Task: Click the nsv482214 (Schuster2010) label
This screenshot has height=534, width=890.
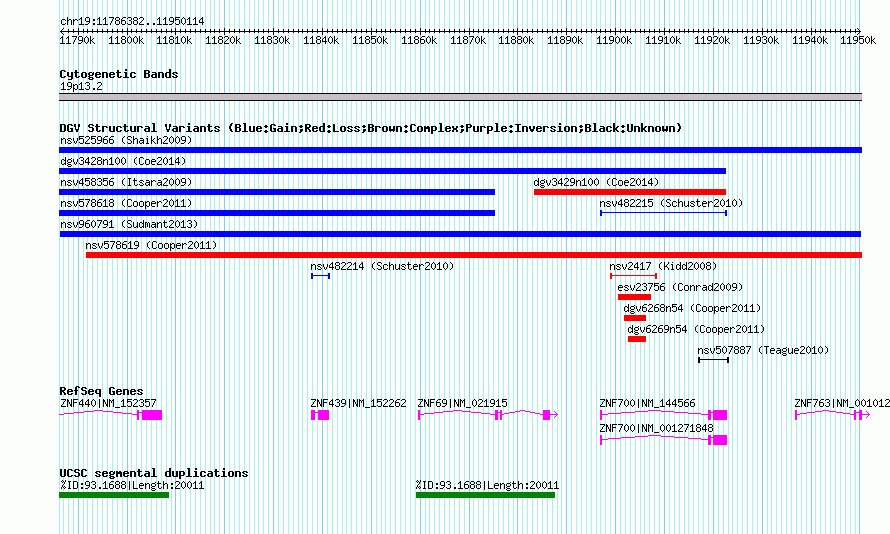Action: [382, 266]
